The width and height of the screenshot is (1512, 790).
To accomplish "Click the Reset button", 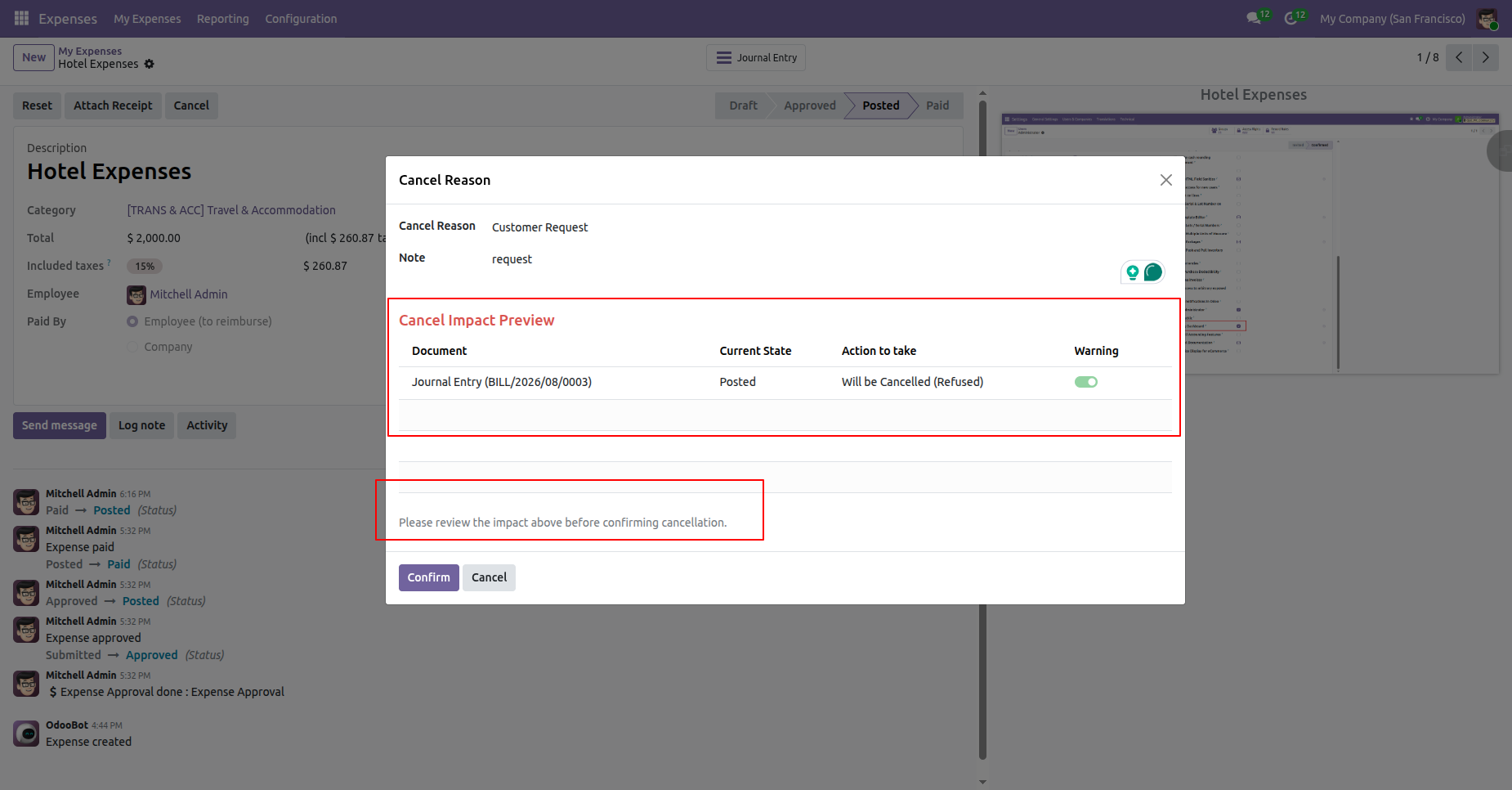I will [x=37, y=105].
